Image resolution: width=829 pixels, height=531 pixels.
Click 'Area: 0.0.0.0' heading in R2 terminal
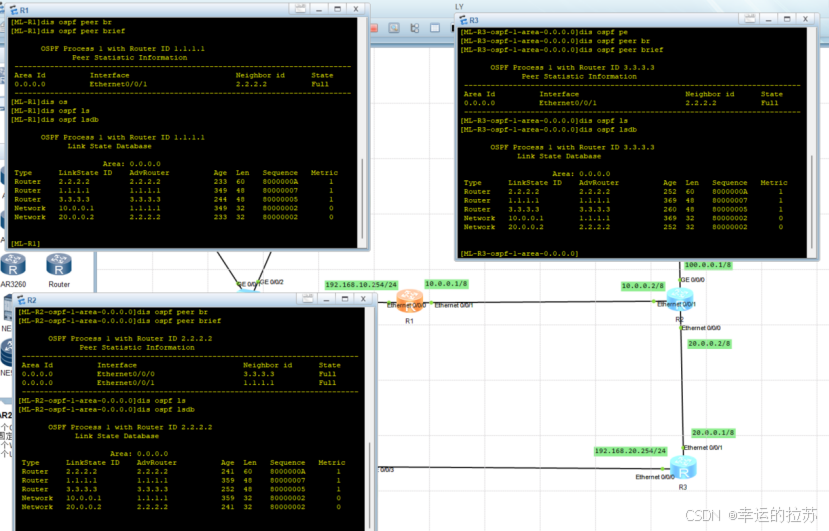click(139, 453)
